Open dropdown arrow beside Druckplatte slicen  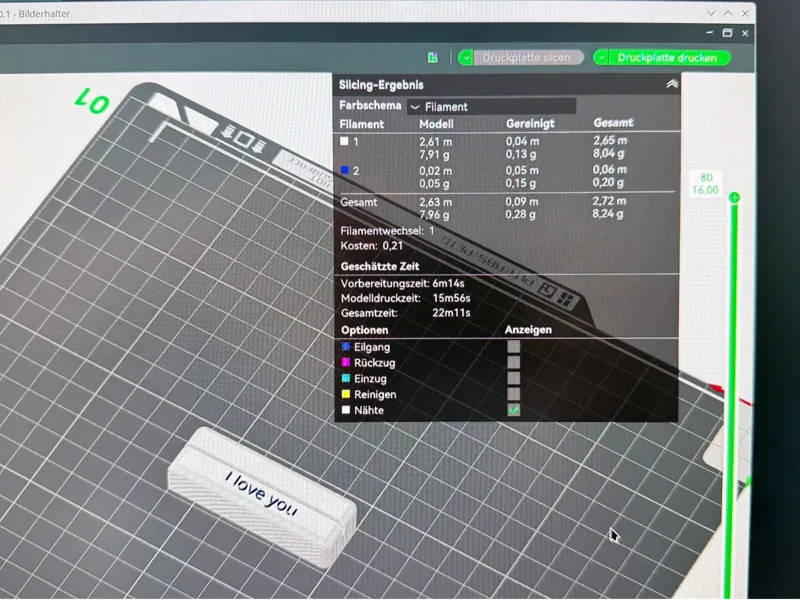click(466, 58)
